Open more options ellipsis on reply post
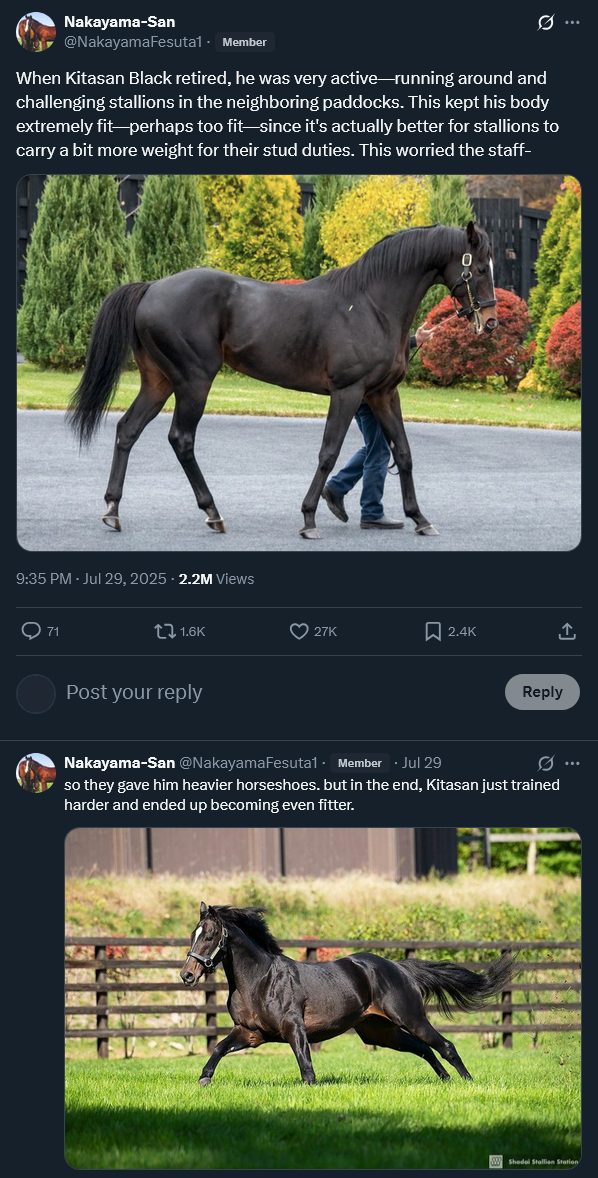Image resolution: width=598 pixels, height=1178 pixels. point(572,763)
